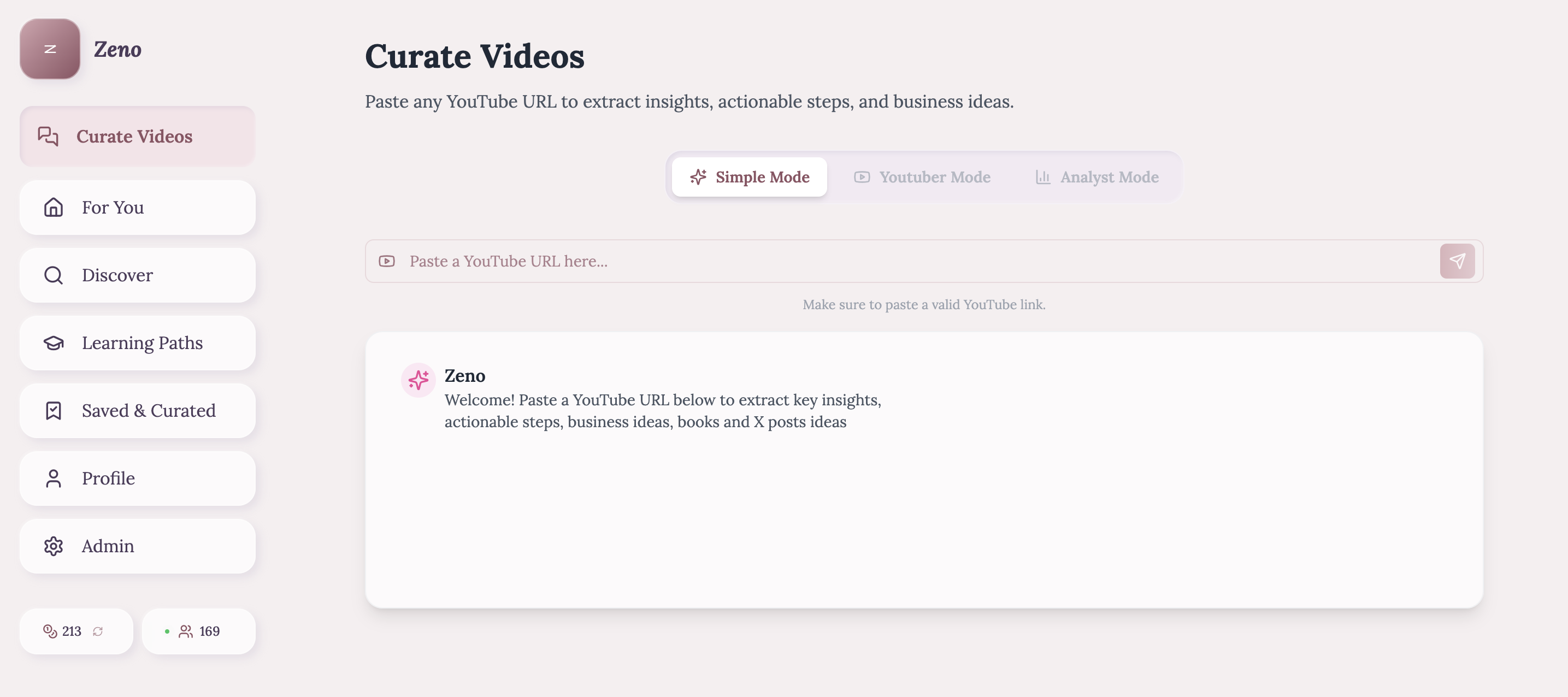Click the credits refresh icon
Viewport: 1568px width, 697px height.
coord(98,631)
